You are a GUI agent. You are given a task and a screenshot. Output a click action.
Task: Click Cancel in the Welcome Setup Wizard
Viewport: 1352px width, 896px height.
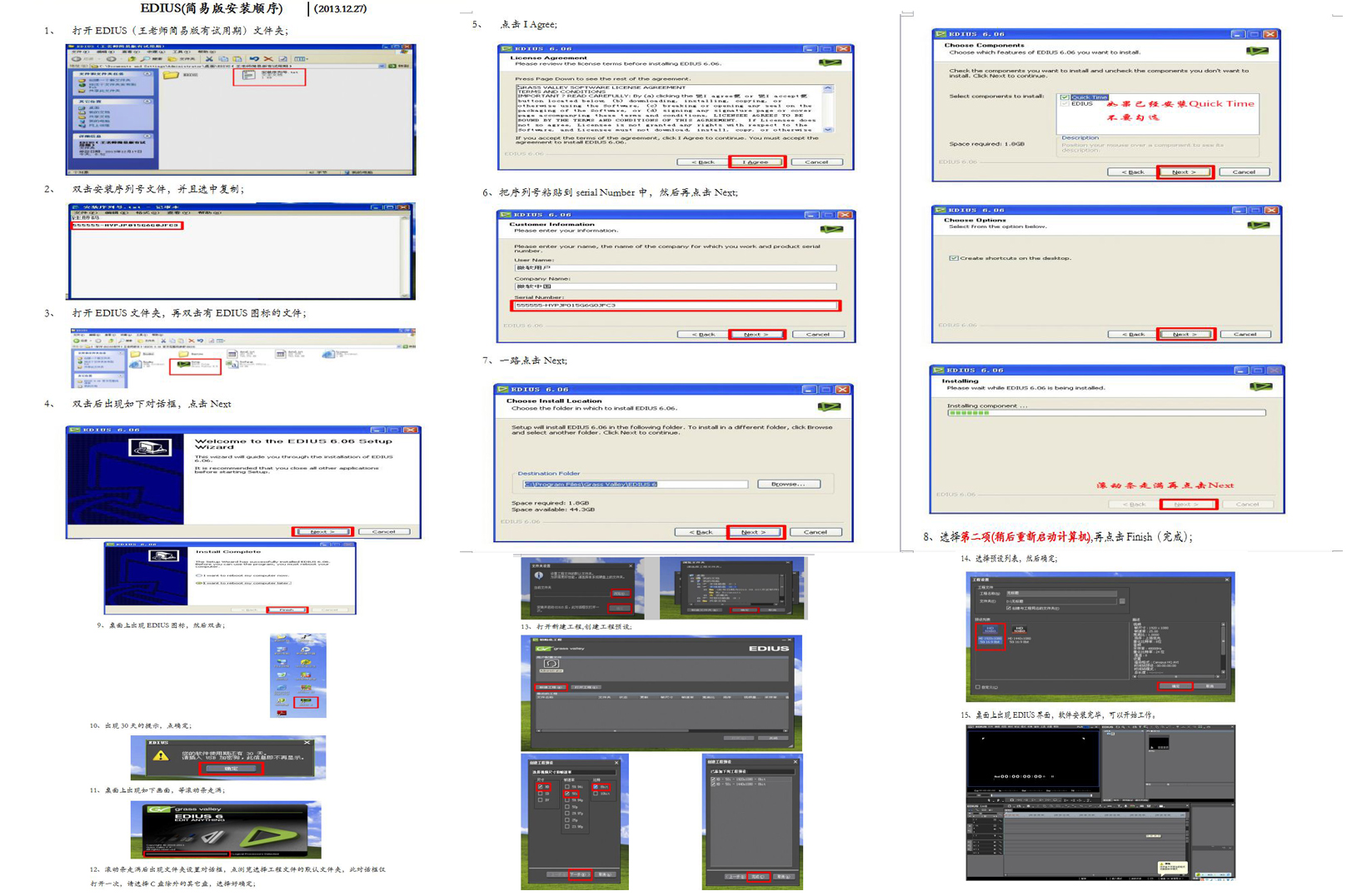click(x=384, y=531)
